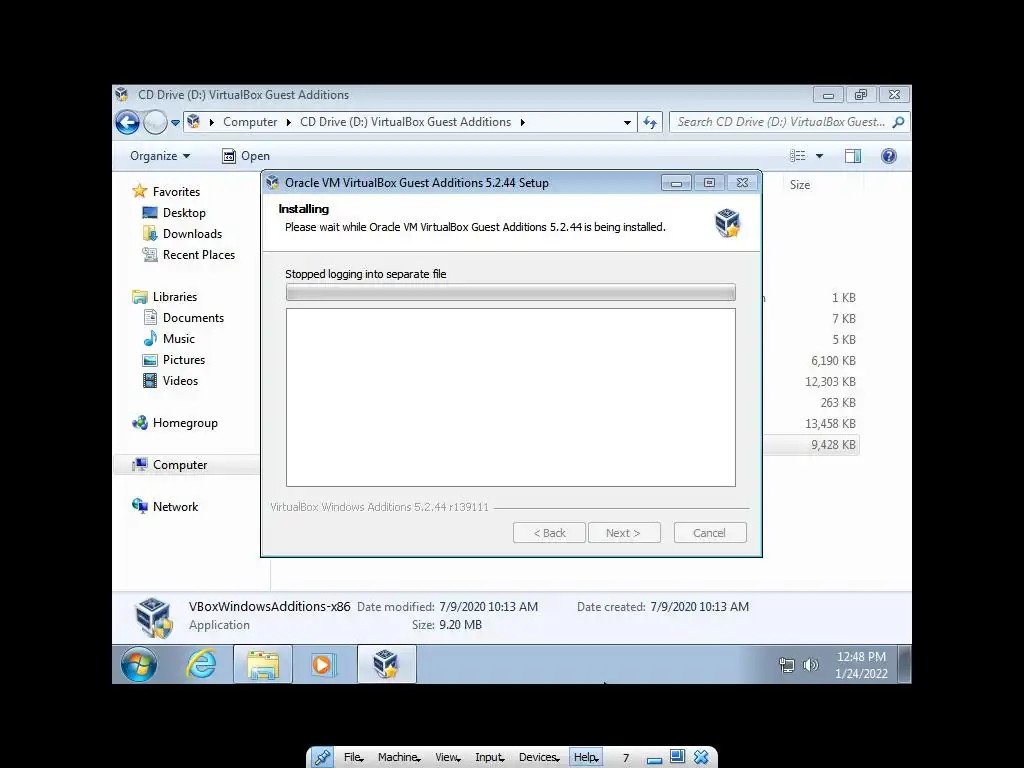Click the volume speaker tray icon
Viewport: 1024px width, 768px height.
tap(810, 665)
